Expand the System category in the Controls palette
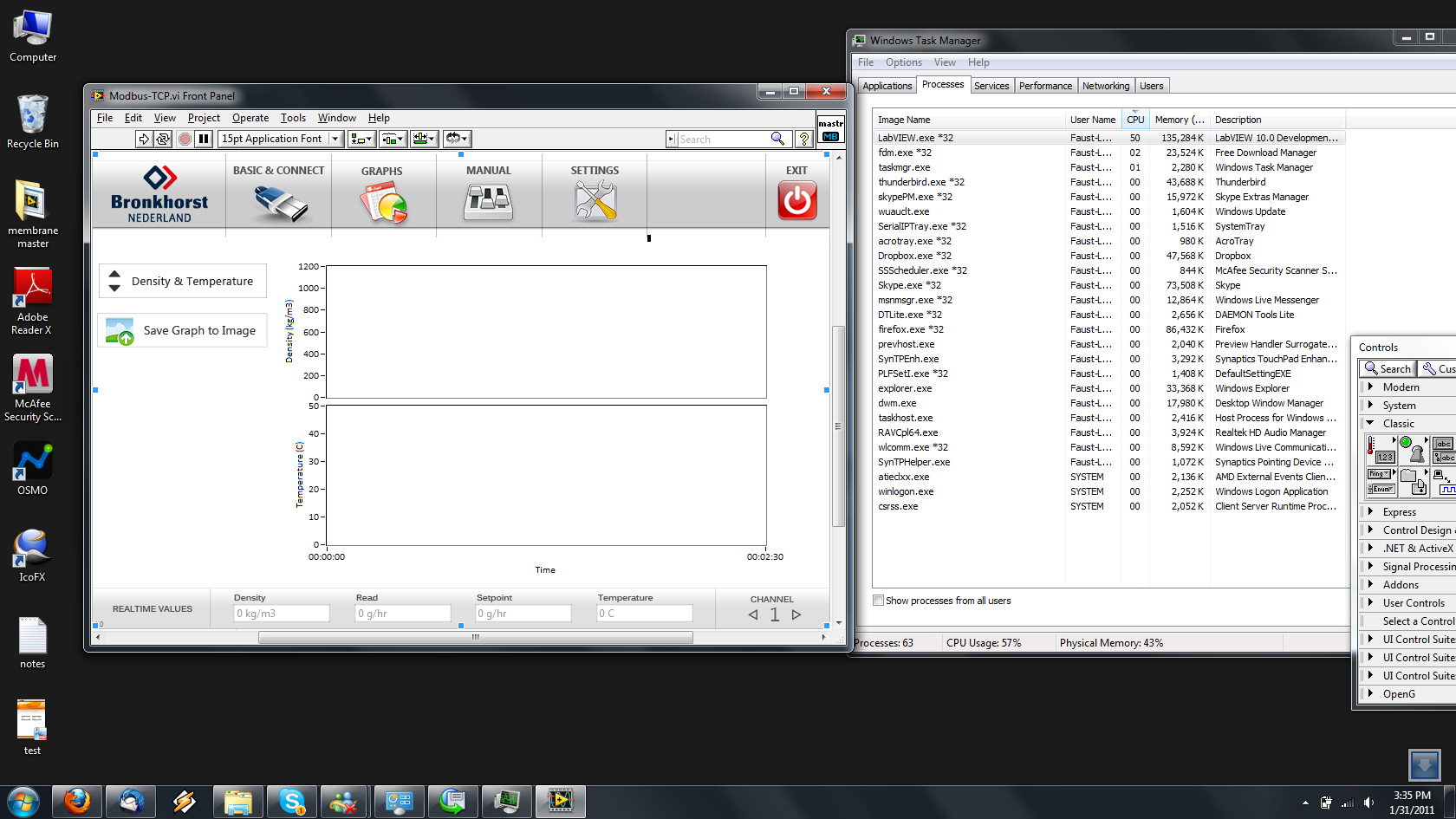 (1370, 405)
